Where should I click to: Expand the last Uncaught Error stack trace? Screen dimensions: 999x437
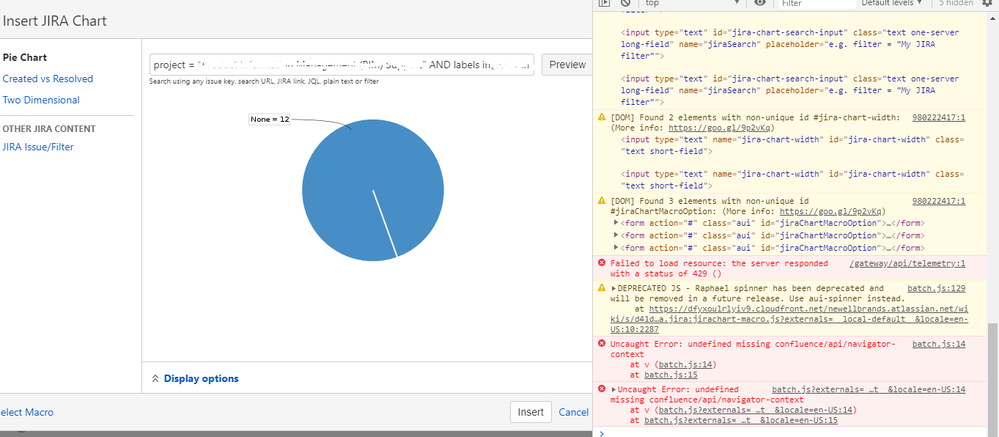(614, 389)
